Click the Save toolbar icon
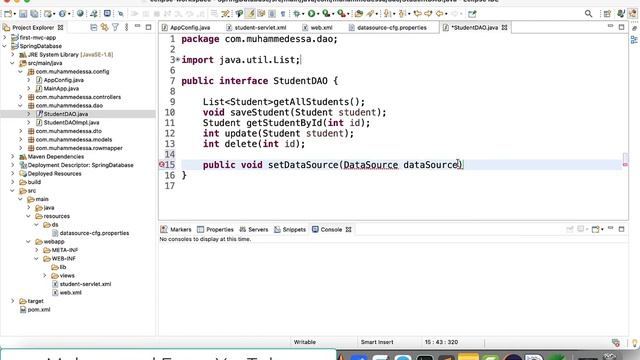 click(x=23, y=14)
